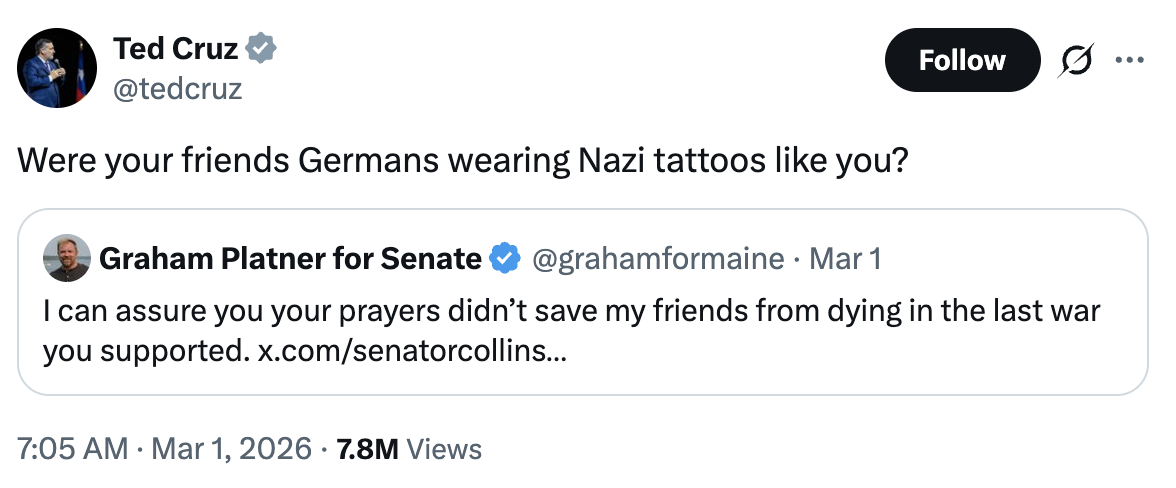Click the Mar 1, 2026 post date
Viewport: 1176px width, 488px height.
pos(230,449)
